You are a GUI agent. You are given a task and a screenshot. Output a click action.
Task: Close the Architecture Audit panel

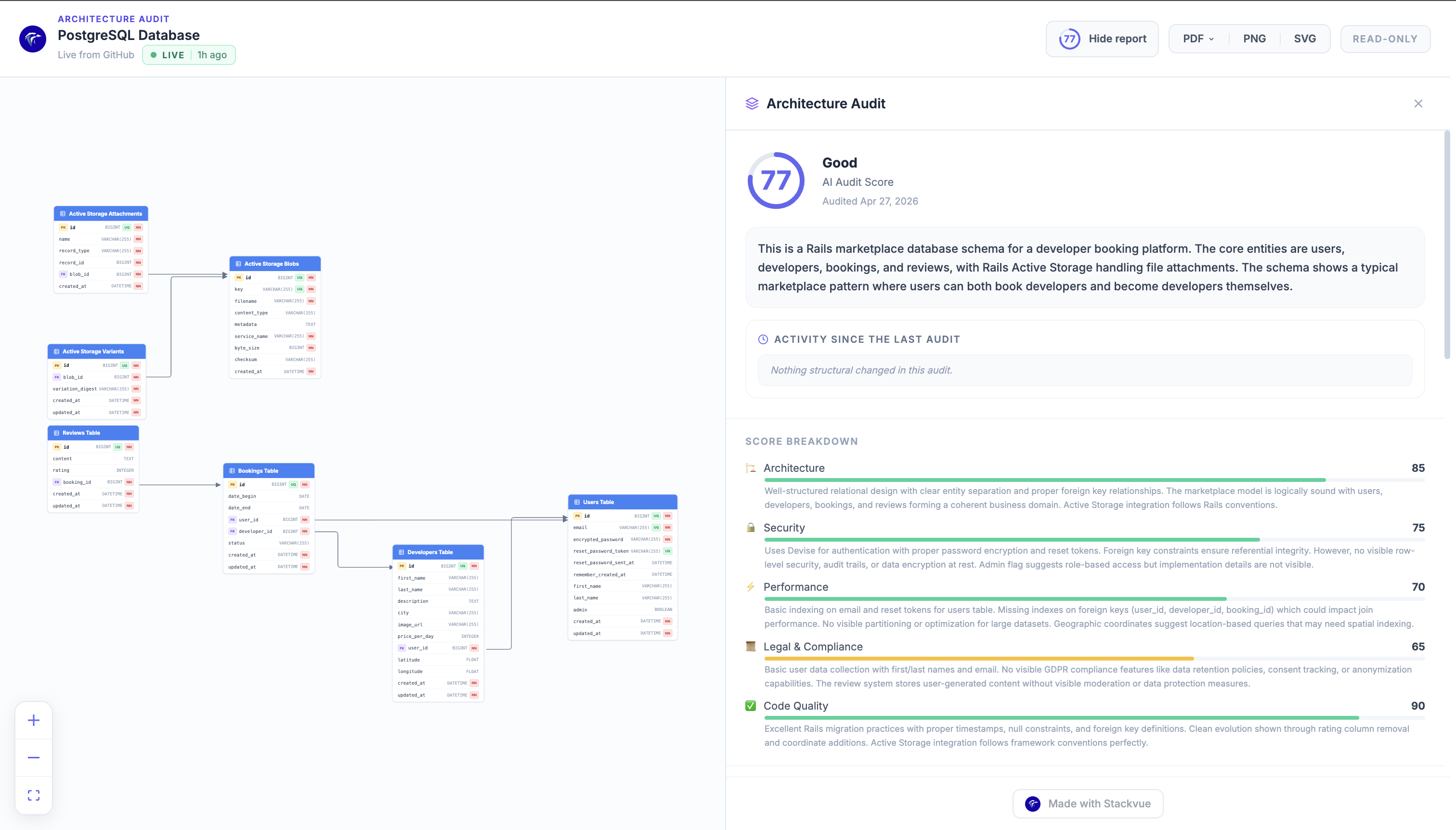(1418, 104)
